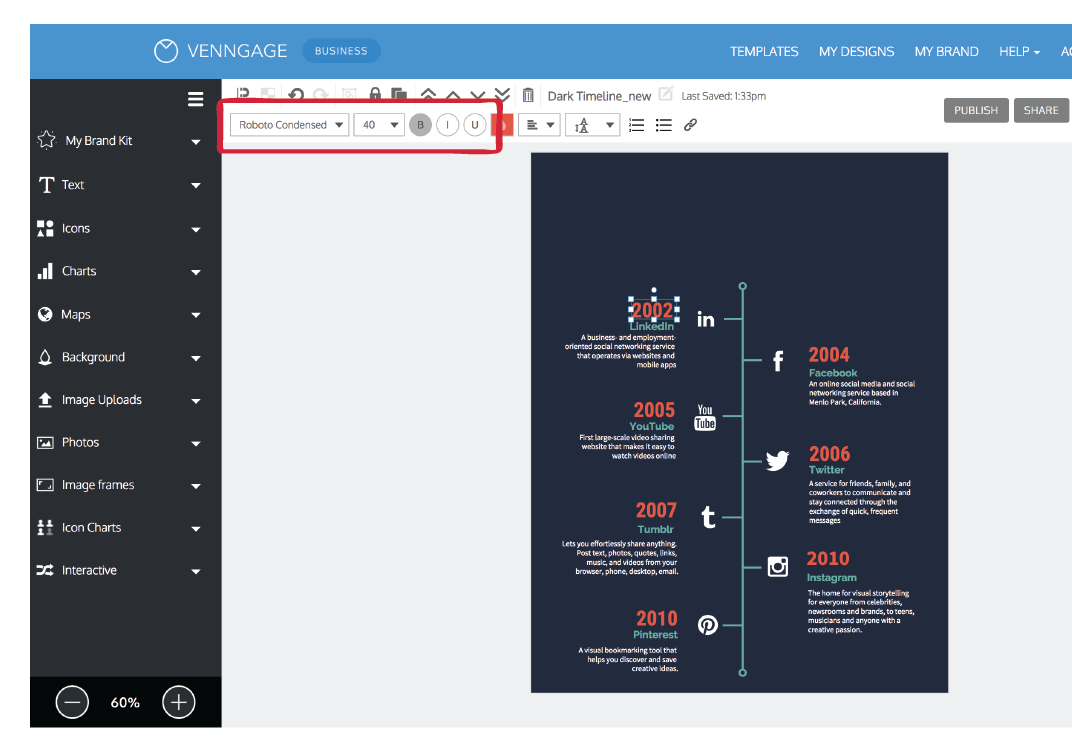Click the orange text color swatch

coord(504,125)
